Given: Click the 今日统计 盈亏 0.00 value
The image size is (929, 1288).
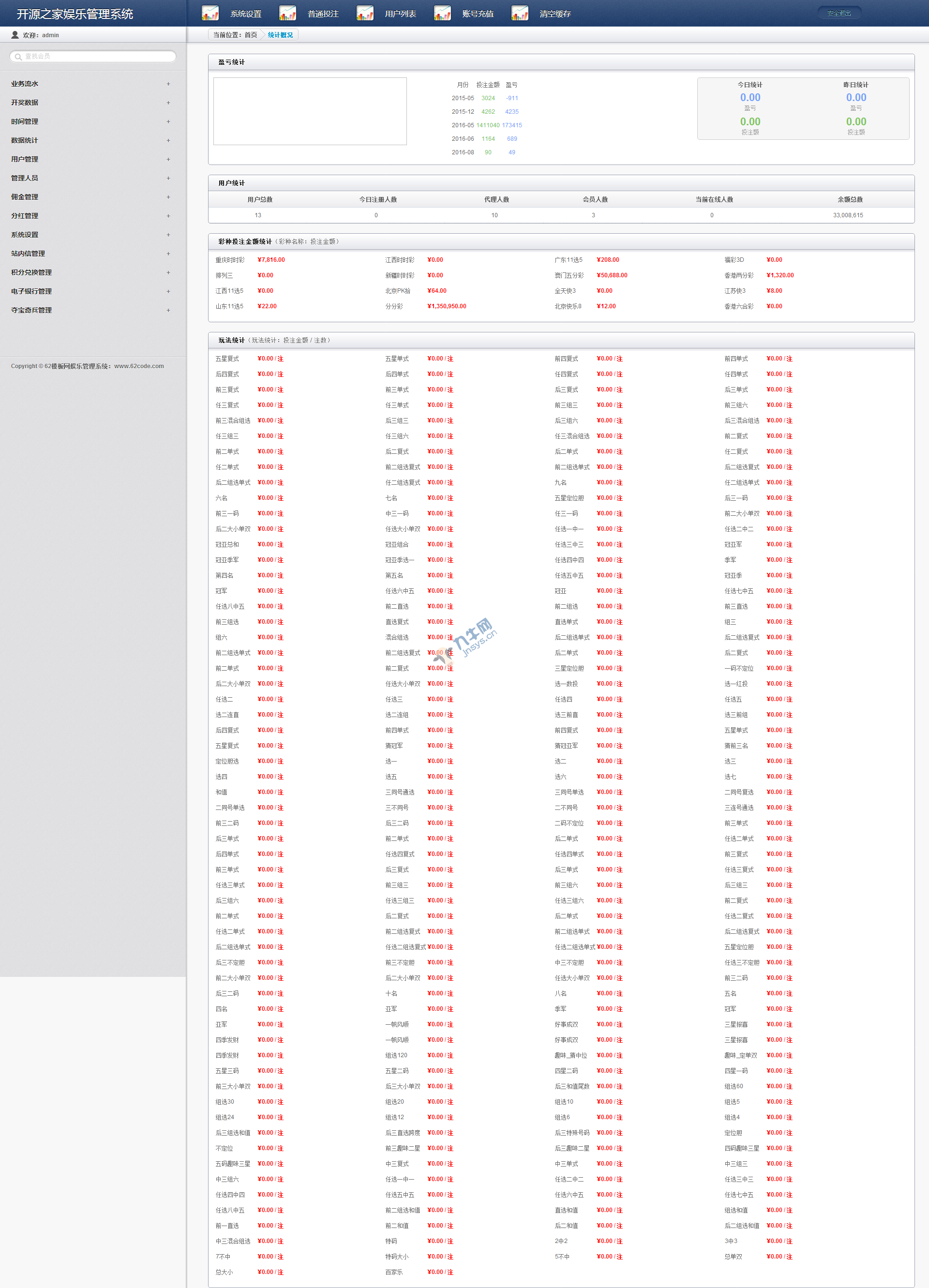Looking at the screenshot, I should click(750, 98).
